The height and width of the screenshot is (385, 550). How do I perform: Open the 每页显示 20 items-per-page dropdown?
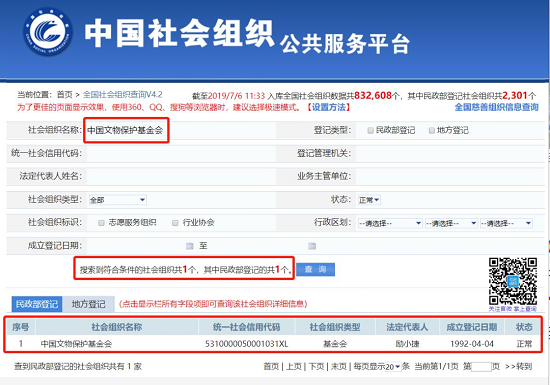tap(393, 367)
